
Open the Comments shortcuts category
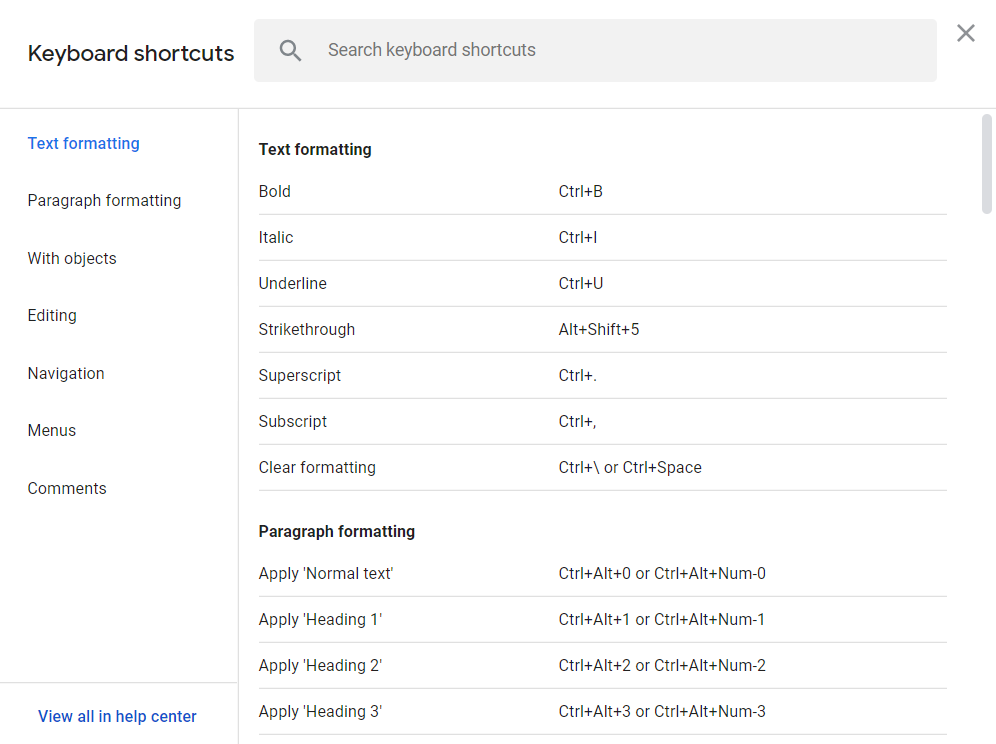(67, 488)
